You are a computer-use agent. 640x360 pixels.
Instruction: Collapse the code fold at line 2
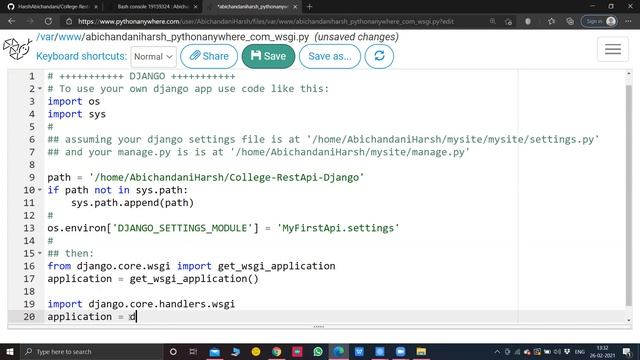(x=40, y=89)
